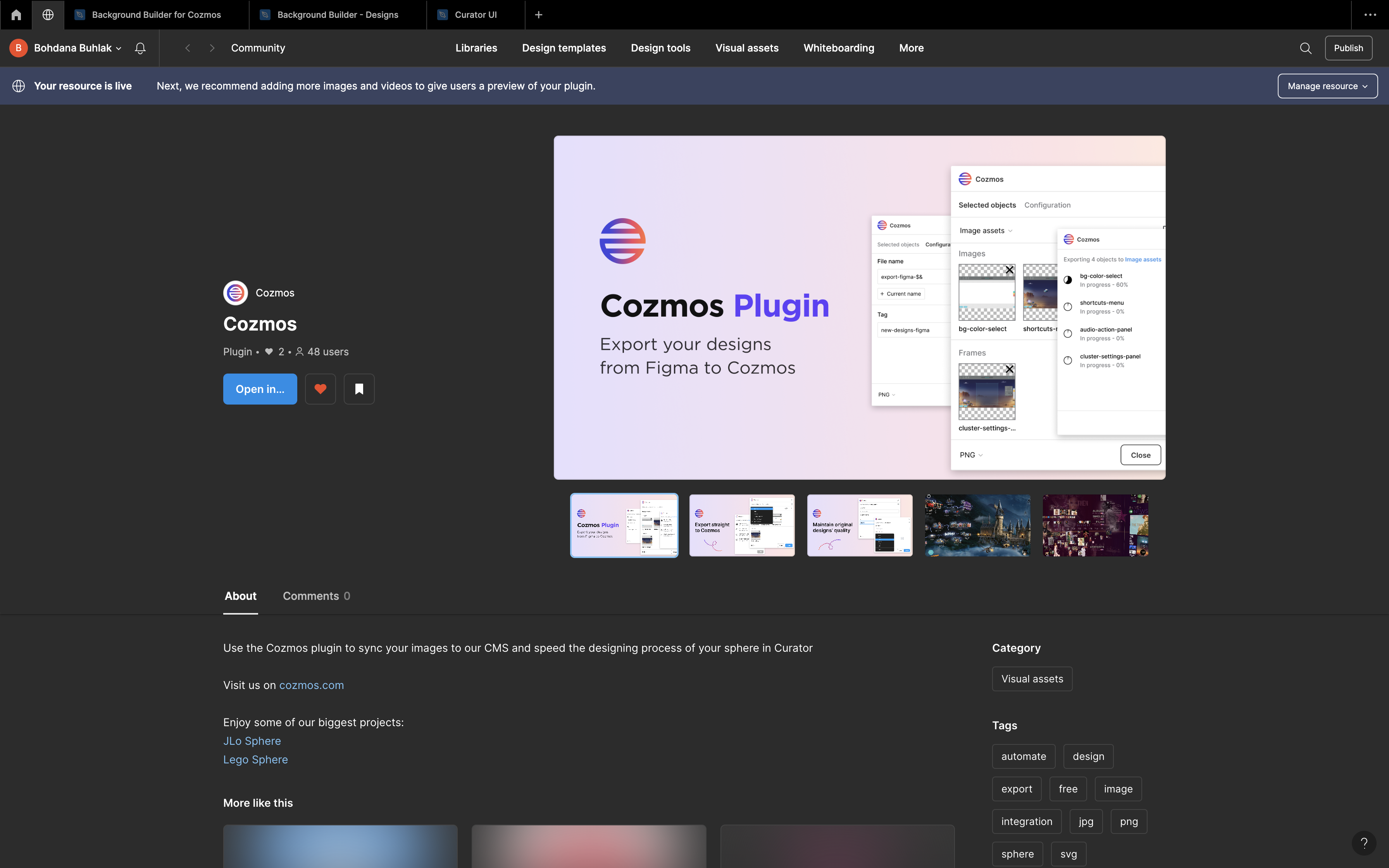Toggle the heart like button
This screenshot has height=868, width=1389.
point(320,389)
